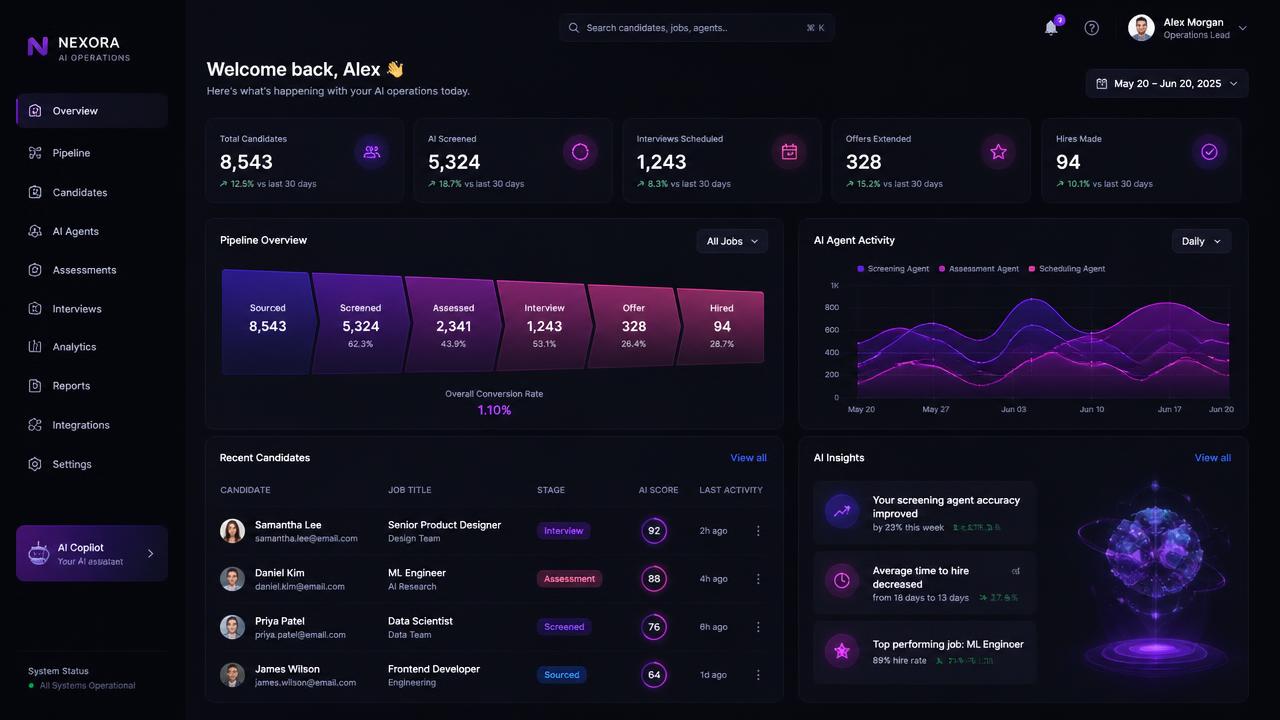
Task: Click the Candidates sidebar icon
Action: point(35,192)
